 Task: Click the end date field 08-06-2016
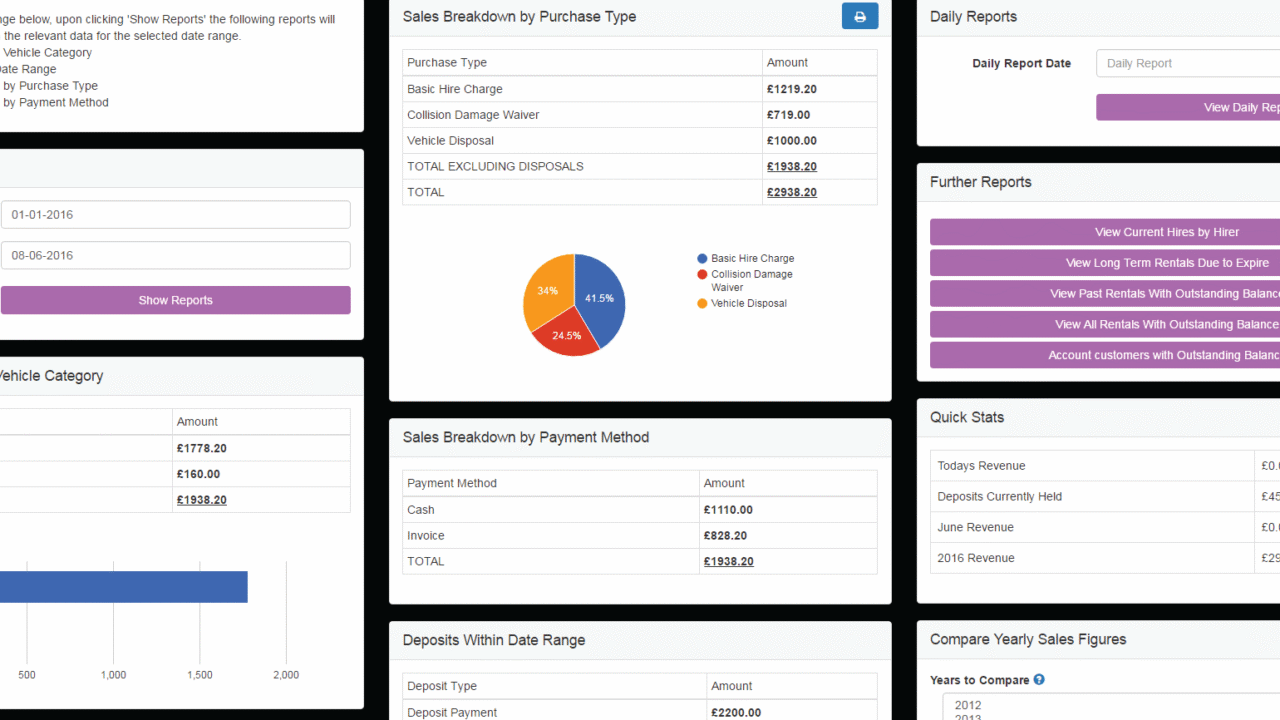coord(175,255)
